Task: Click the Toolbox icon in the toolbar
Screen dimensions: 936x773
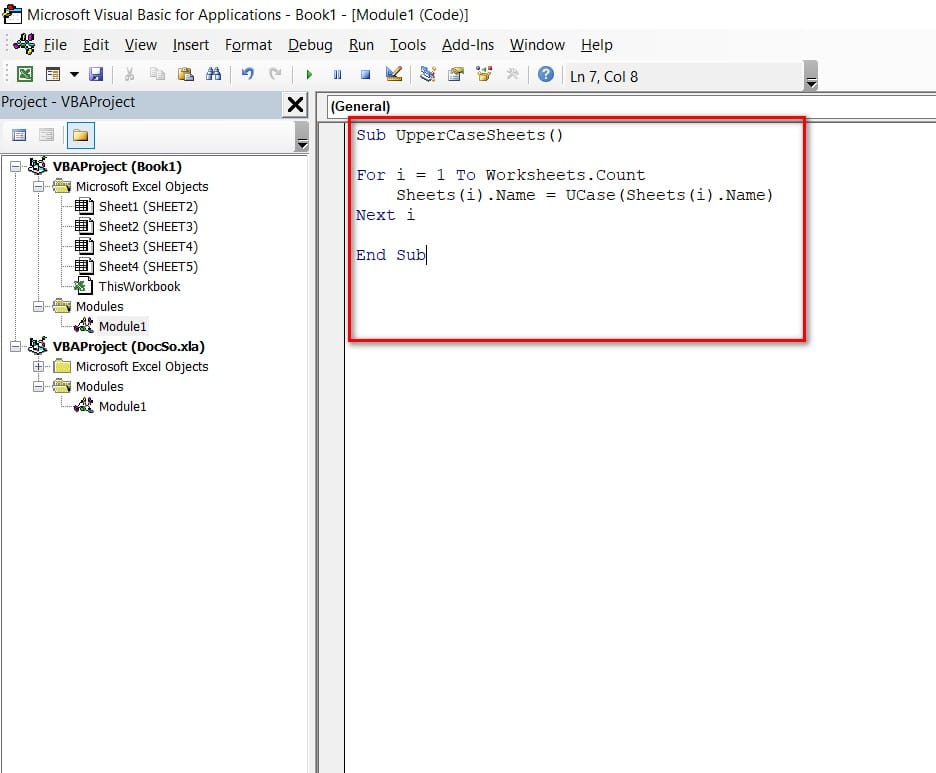Action: point(512,74)
